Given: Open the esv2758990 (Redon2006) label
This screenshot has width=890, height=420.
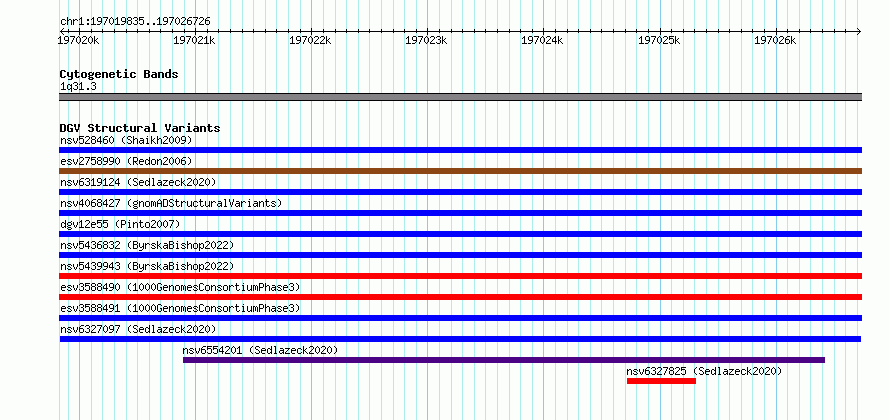Looking at the screenshot, I should tap(126, 161).
